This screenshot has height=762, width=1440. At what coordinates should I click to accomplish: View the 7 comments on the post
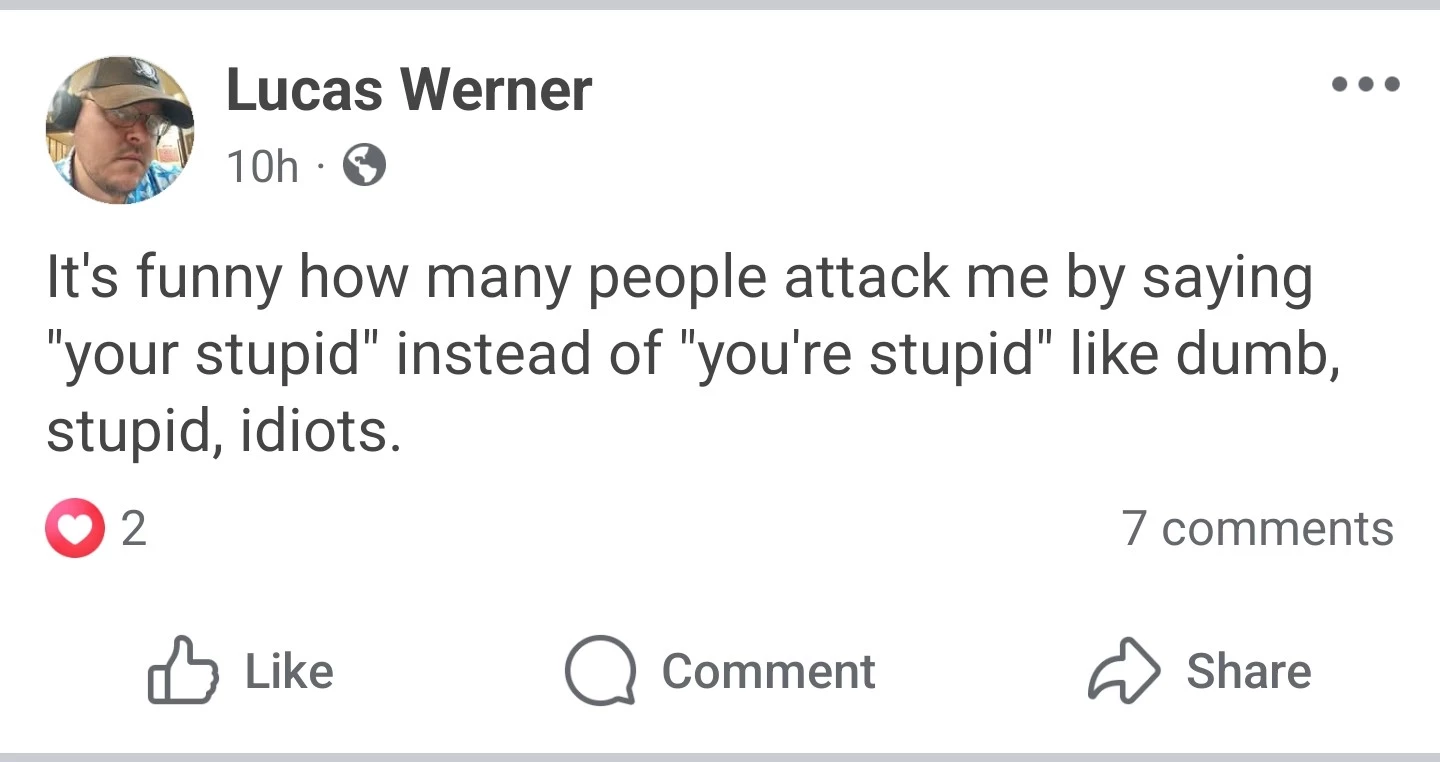pos(1257,528)
